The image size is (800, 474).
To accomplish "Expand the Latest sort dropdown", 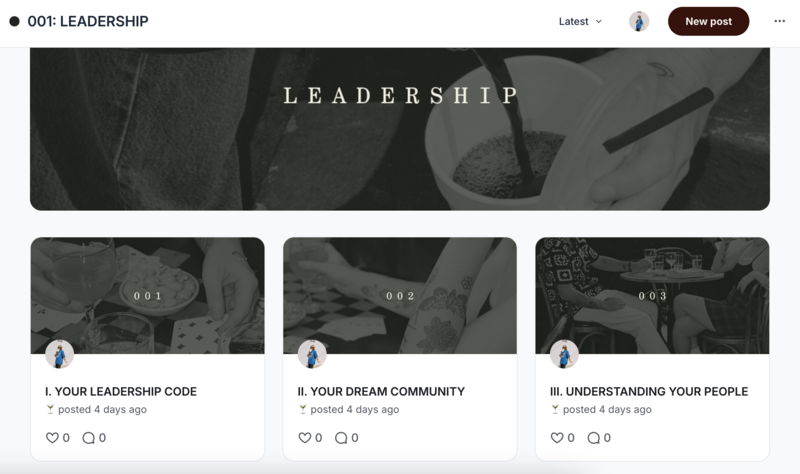I will point(580,21).
